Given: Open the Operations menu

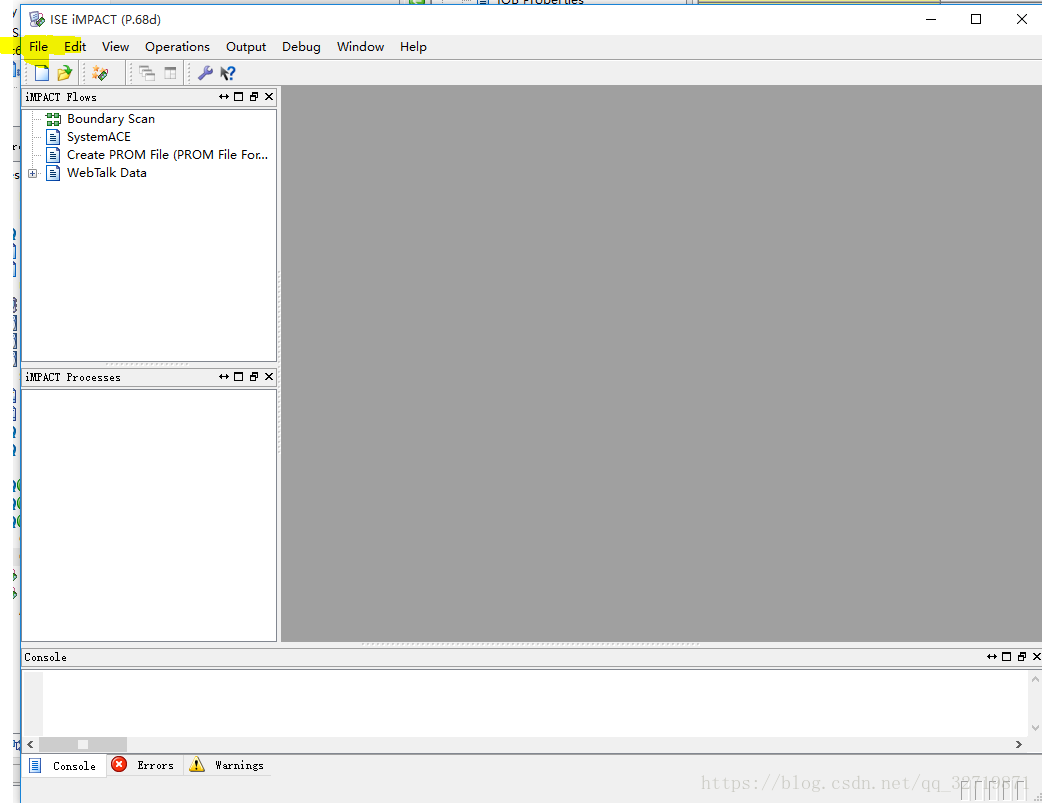Looking at the screenshot, I should click(x=177, y=47).
